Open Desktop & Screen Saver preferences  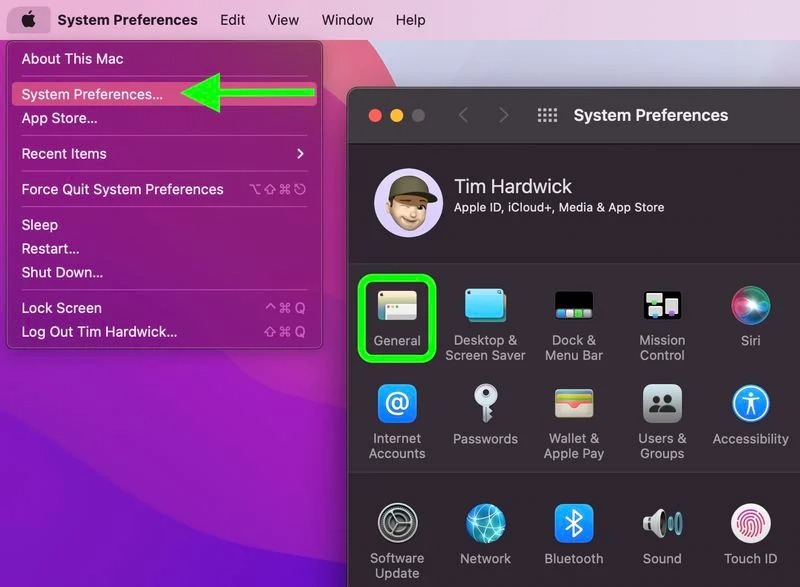(485, 324)
